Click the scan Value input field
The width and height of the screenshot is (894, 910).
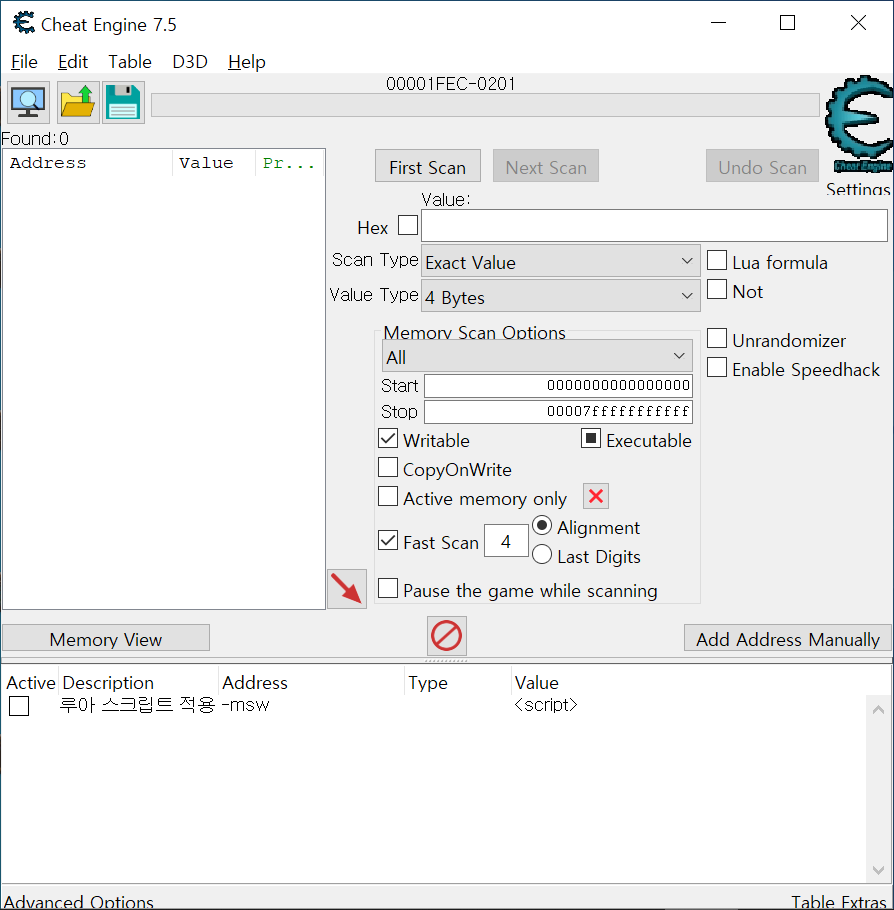coord(653,226)
